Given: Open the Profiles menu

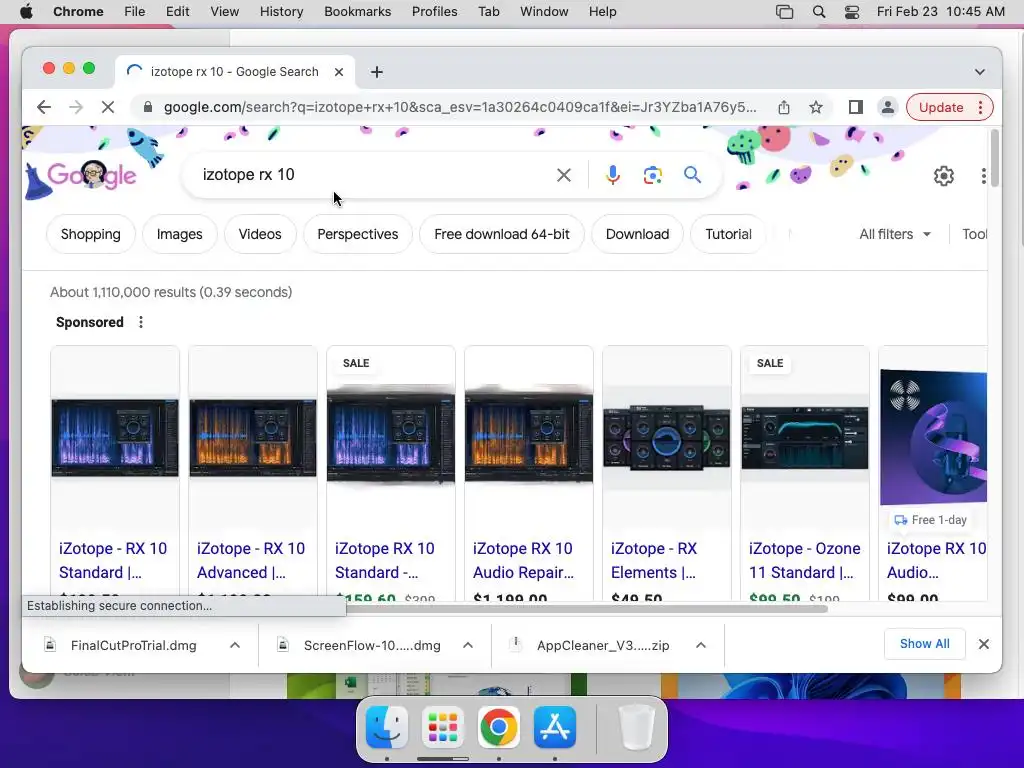Looking at the screenshot, I should (434, 12).
